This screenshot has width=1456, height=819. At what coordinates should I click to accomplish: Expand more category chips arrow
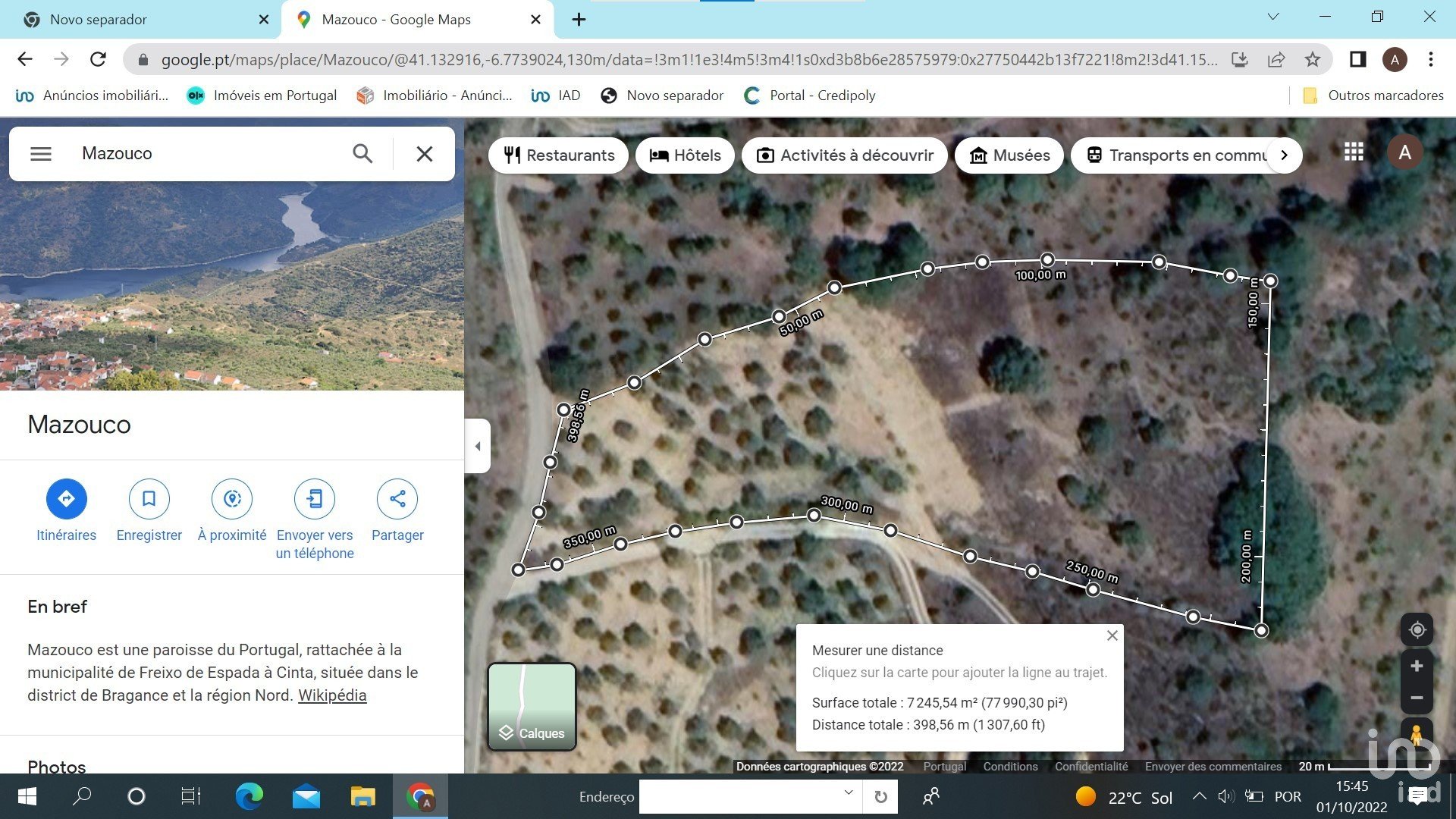tap(1284, 155)
